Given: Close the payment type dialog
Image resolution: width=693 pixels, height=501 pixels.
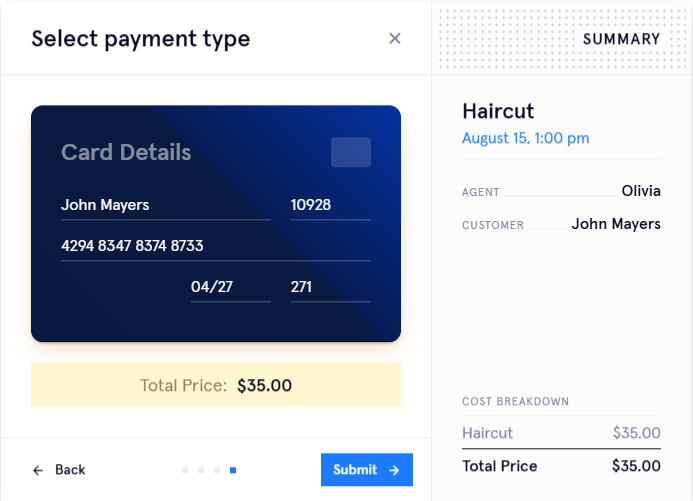Looking at the screenshot, I should coord(395,39).
